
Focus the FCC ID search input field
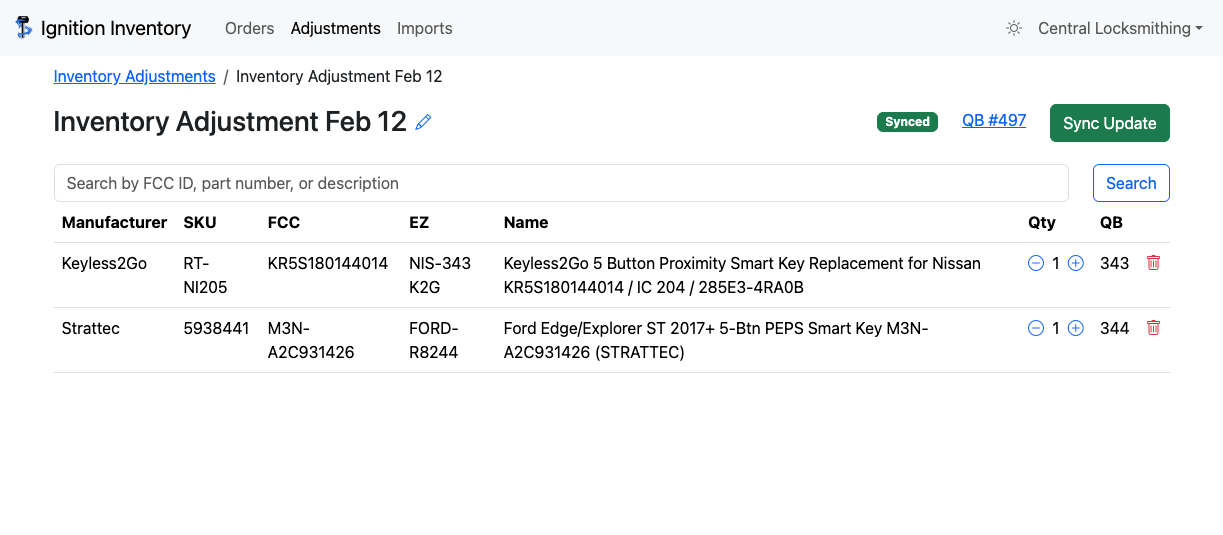(x=560, y=183)
